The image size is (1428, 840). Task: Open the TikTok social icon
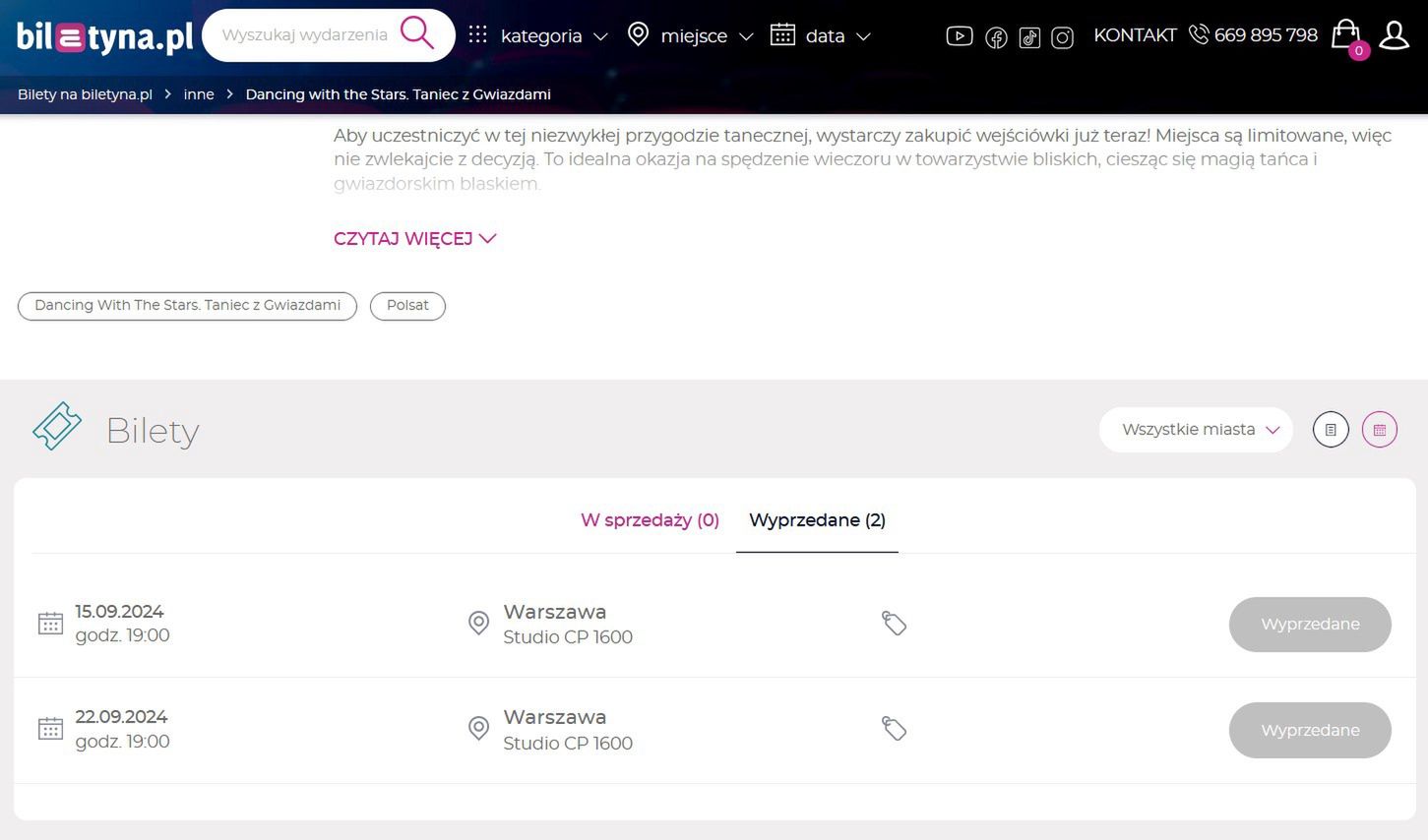[1029, 37]
